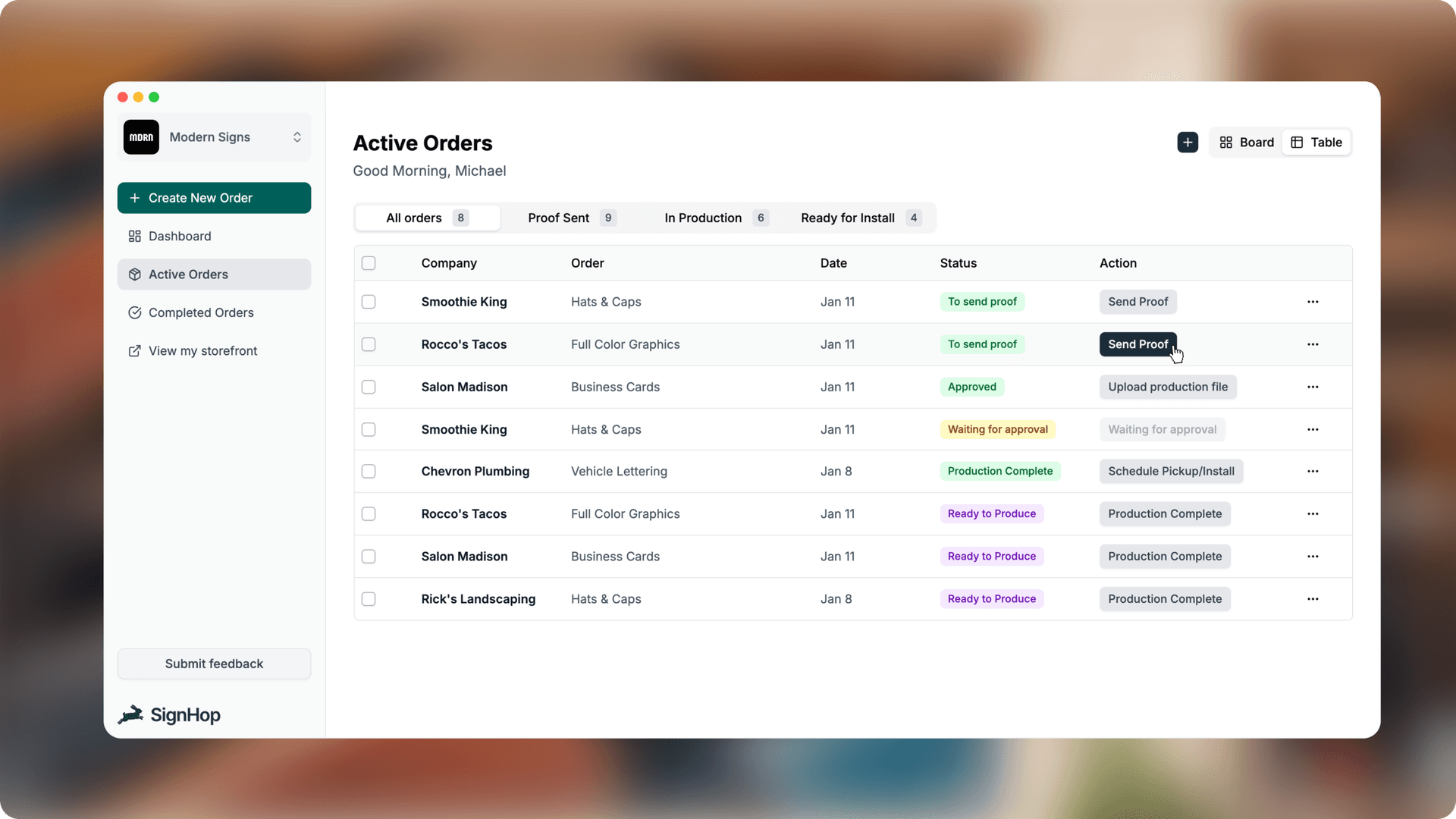Click the Approved status badge
Image resolution: width=1456 pixels, height=819 pixels.
[x=972, y=387]
